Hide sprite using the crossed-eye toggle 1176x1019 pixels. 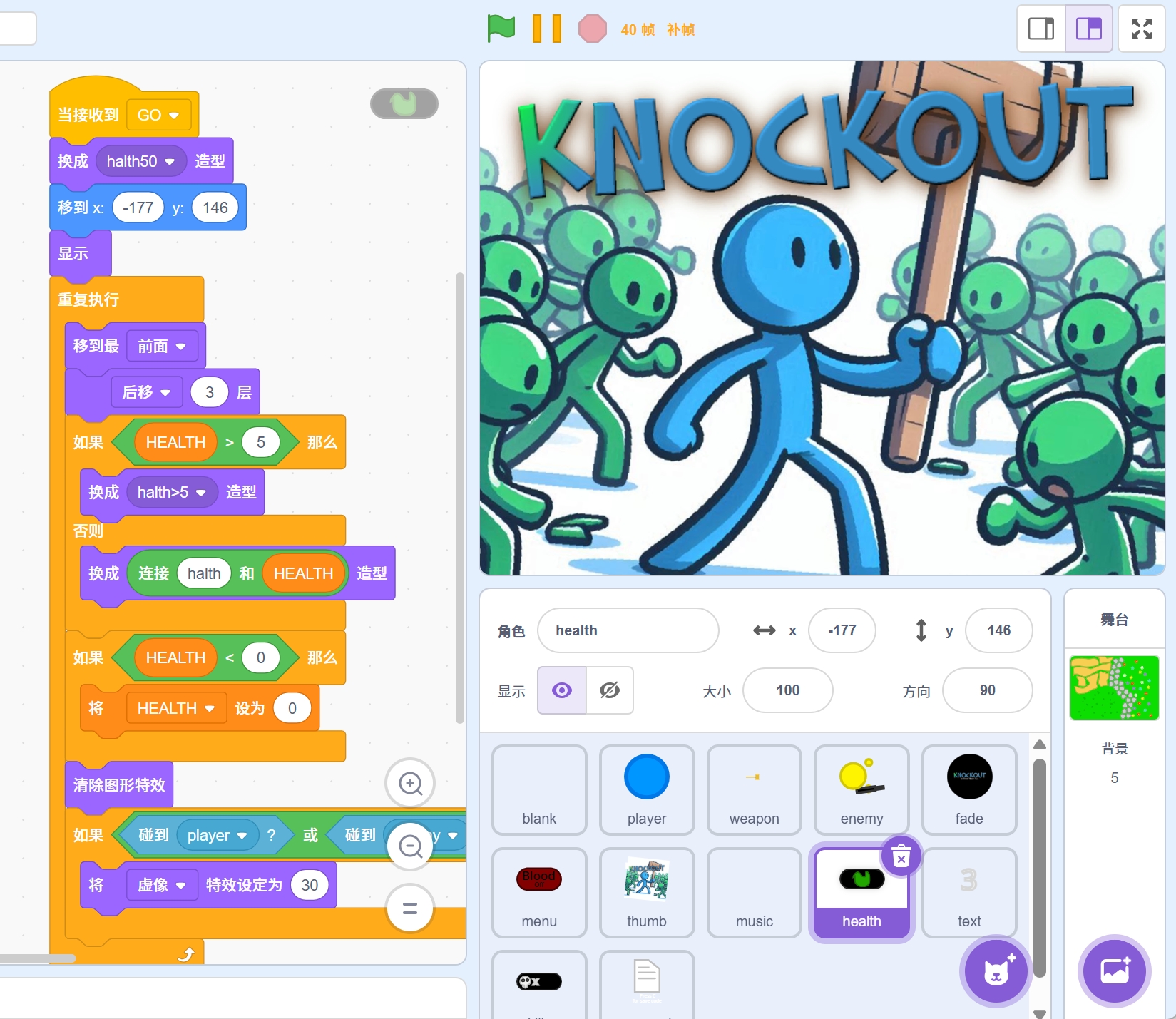coord(610,690)
